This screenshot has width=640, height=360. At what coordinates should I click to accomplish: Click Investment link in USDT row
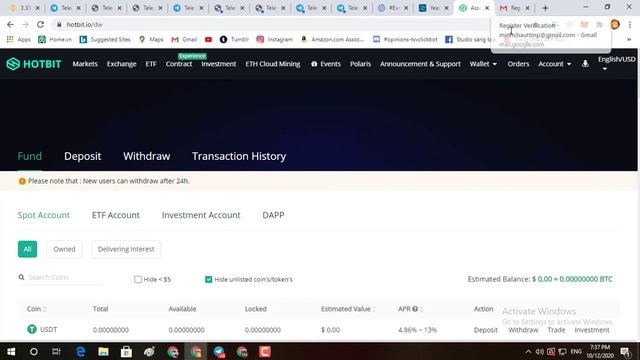592,330
